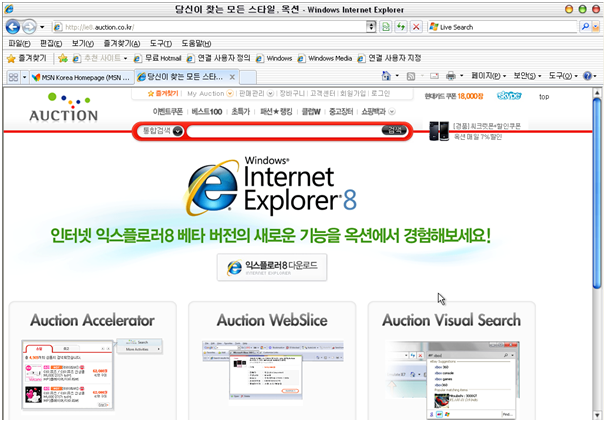Open the 중고장터 navigation link

pos(341,112)
